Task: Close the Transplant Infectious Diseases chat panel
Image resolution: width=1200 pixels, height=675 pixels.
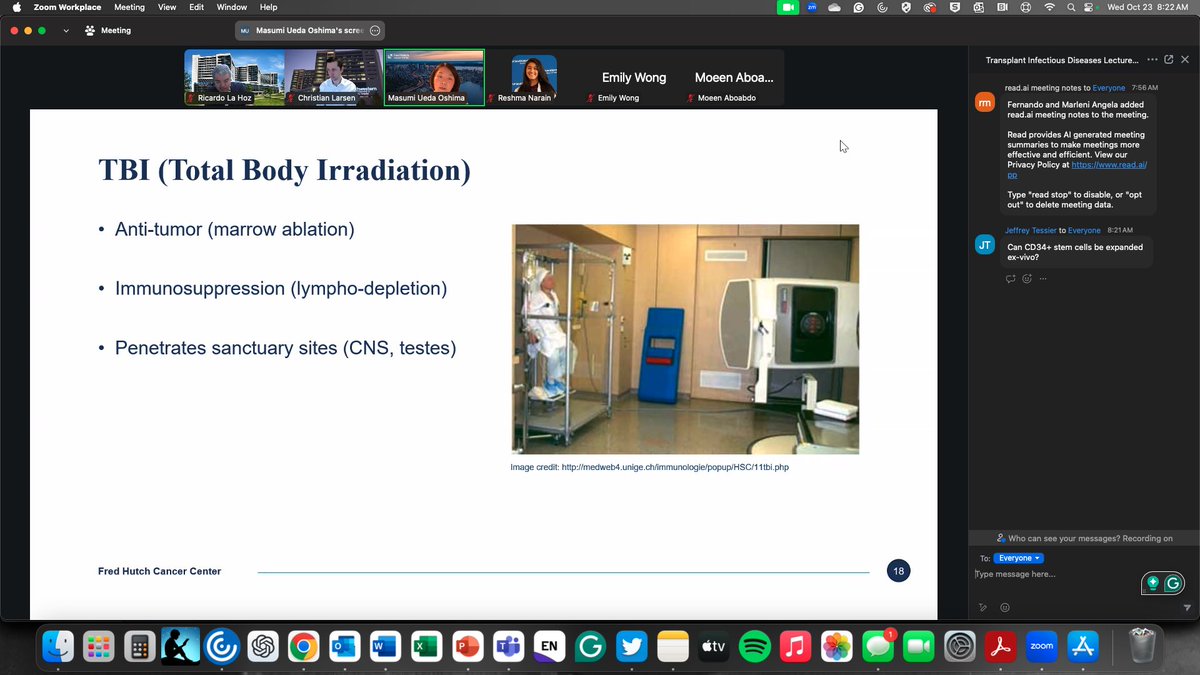Action: tap(1183, 60)
